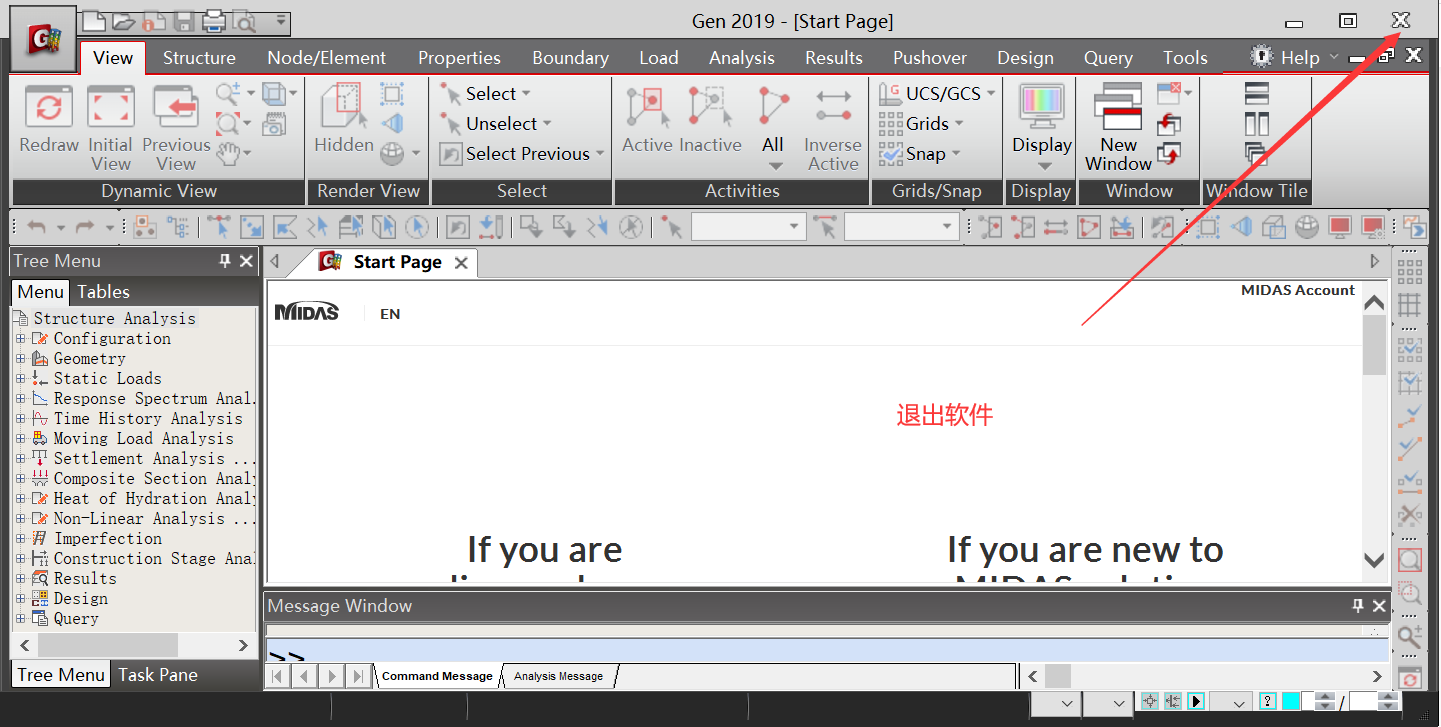Image resolution: width=1441 pixels, height=727 pixels.
Task: Open the Properties ribbon tab
Action: pos(459,58)
